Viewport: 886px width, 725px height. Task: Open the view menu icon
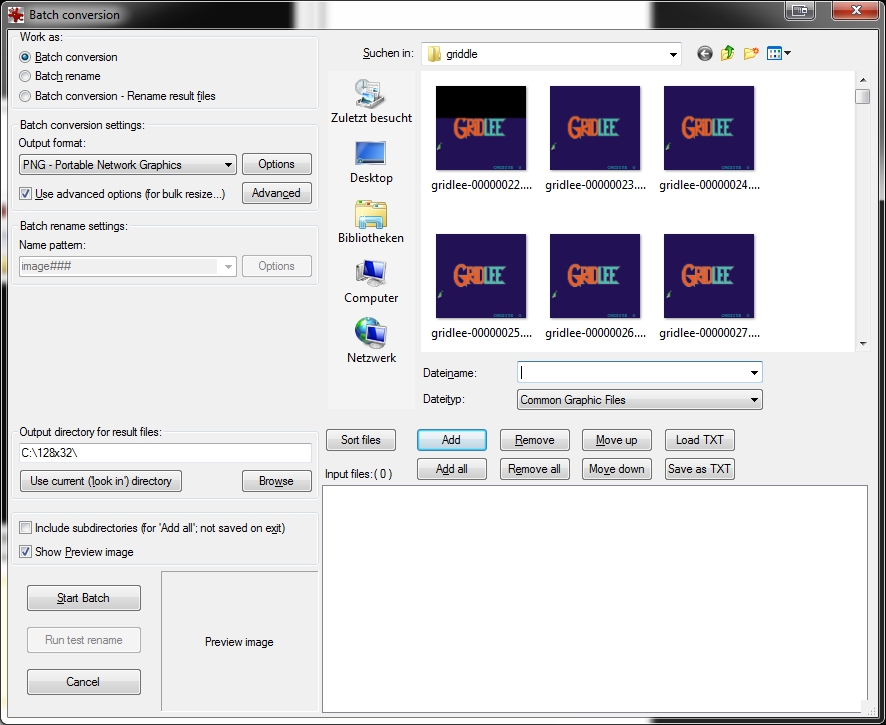point(778,54)
